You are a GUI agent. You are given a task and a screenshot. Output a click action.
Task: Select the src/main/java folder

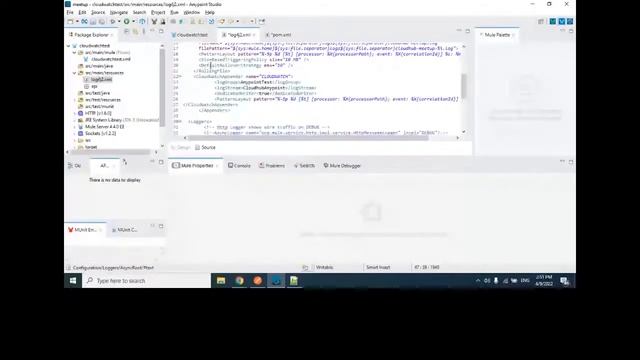96,66
